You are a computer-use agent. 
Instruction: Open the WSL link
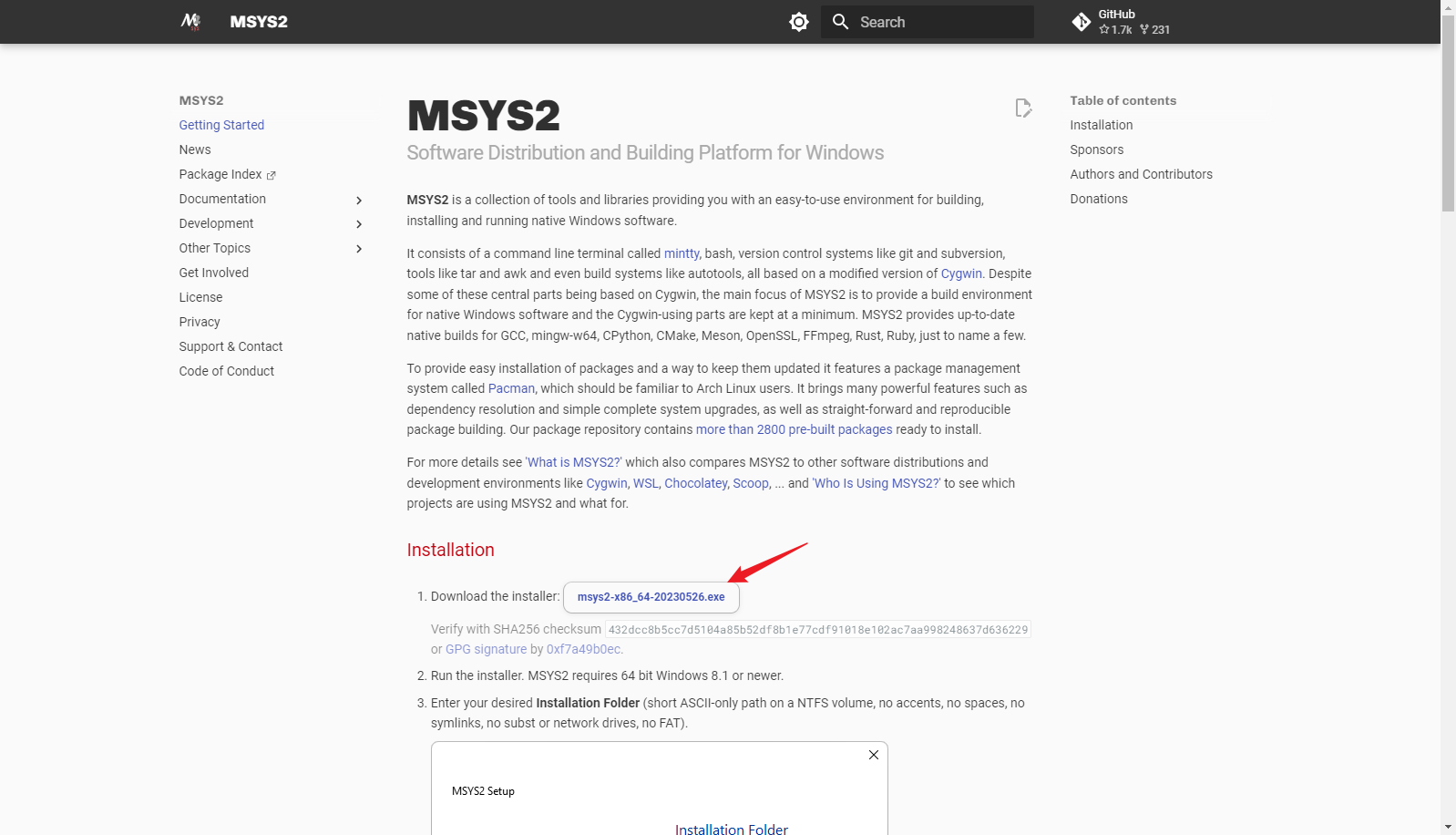tap(645, 483)
